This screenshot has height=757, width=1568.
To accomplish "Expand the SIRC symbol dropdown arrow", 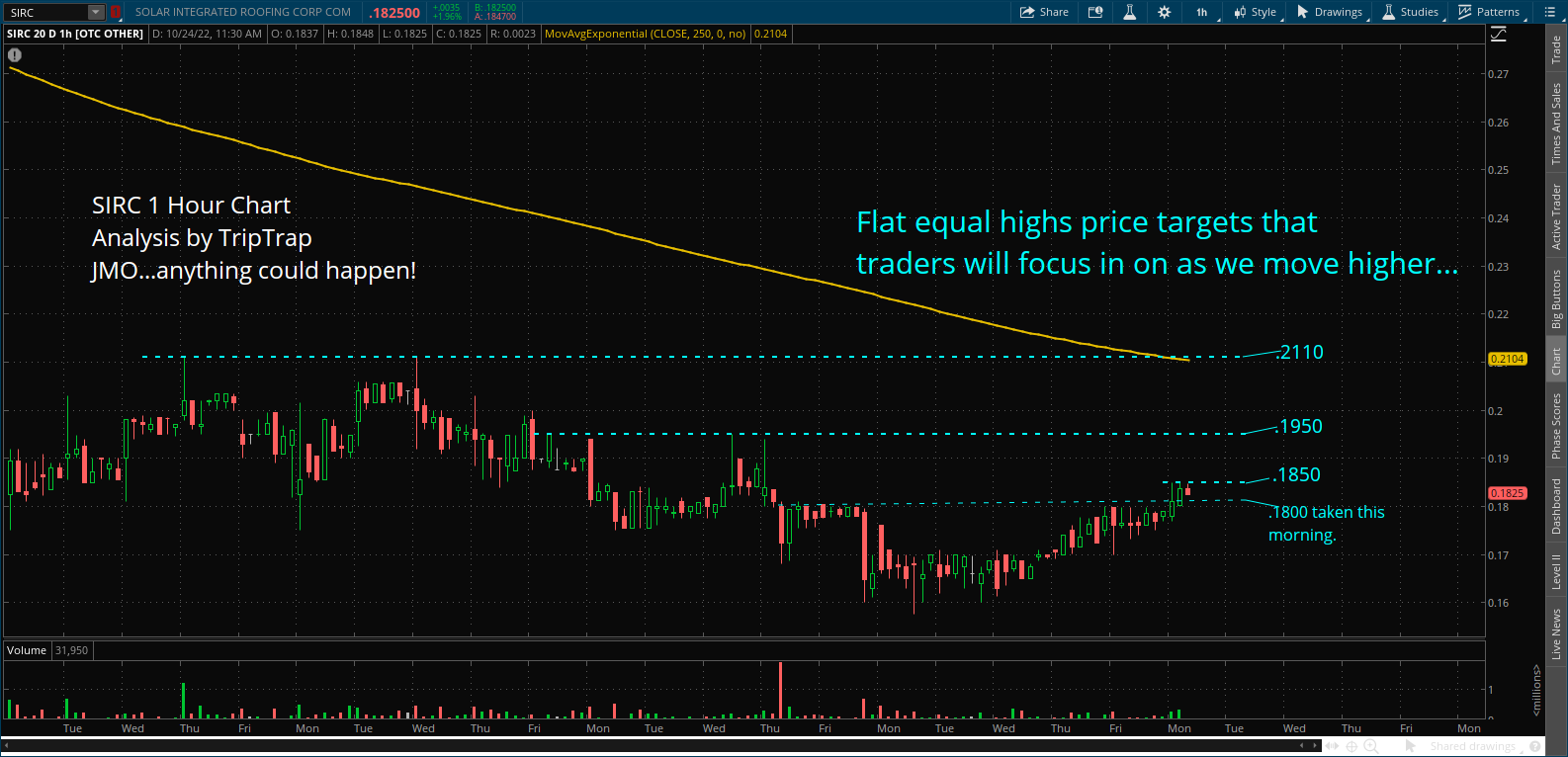I will tap(96, 12).
